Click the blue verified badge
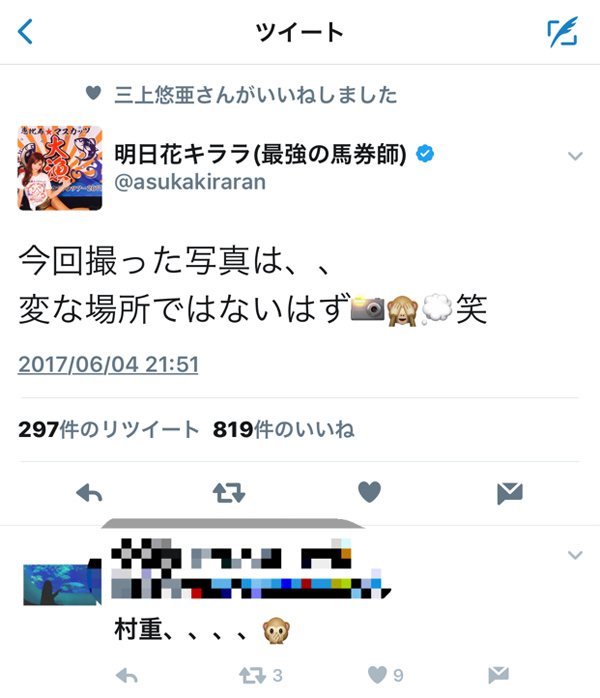This screenshot has height=698, width=600. click(x=425, y=154)
